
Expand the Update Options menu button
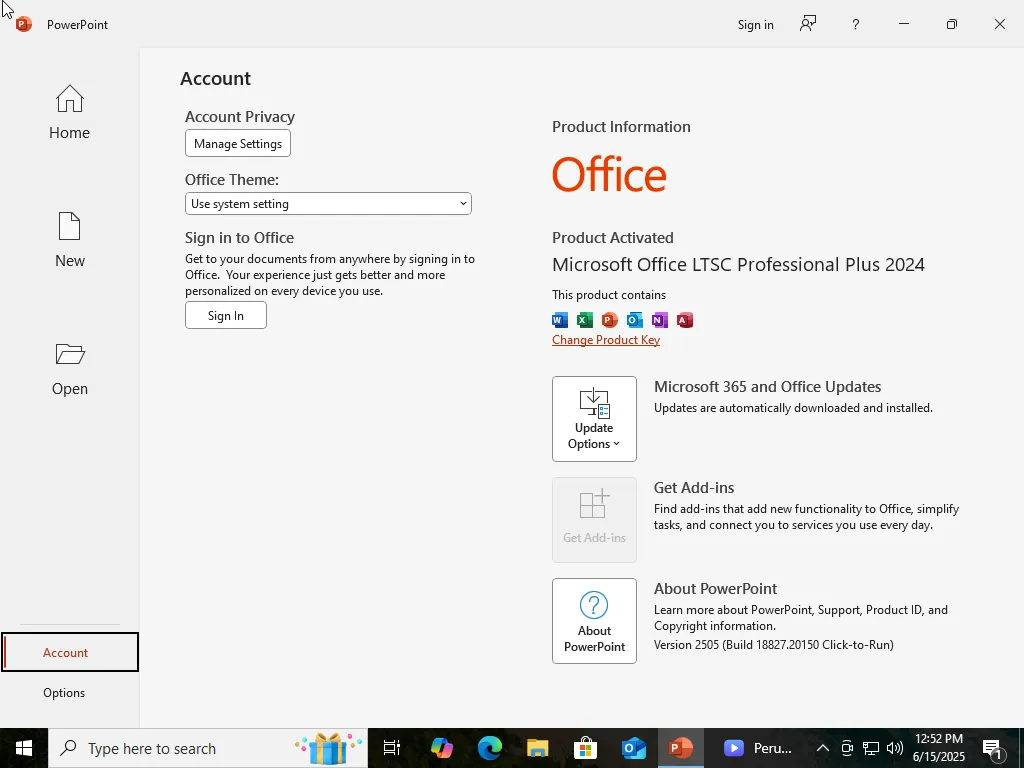594,419
